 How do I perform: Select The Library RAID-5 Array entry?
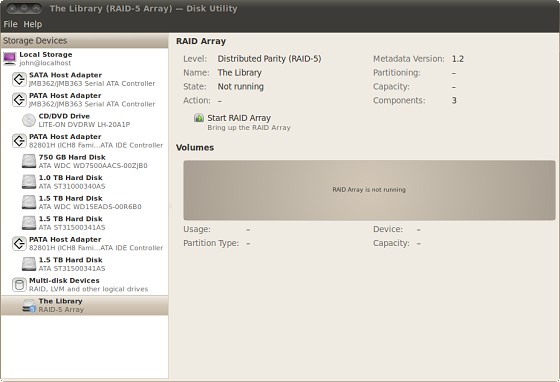[84, 305]
